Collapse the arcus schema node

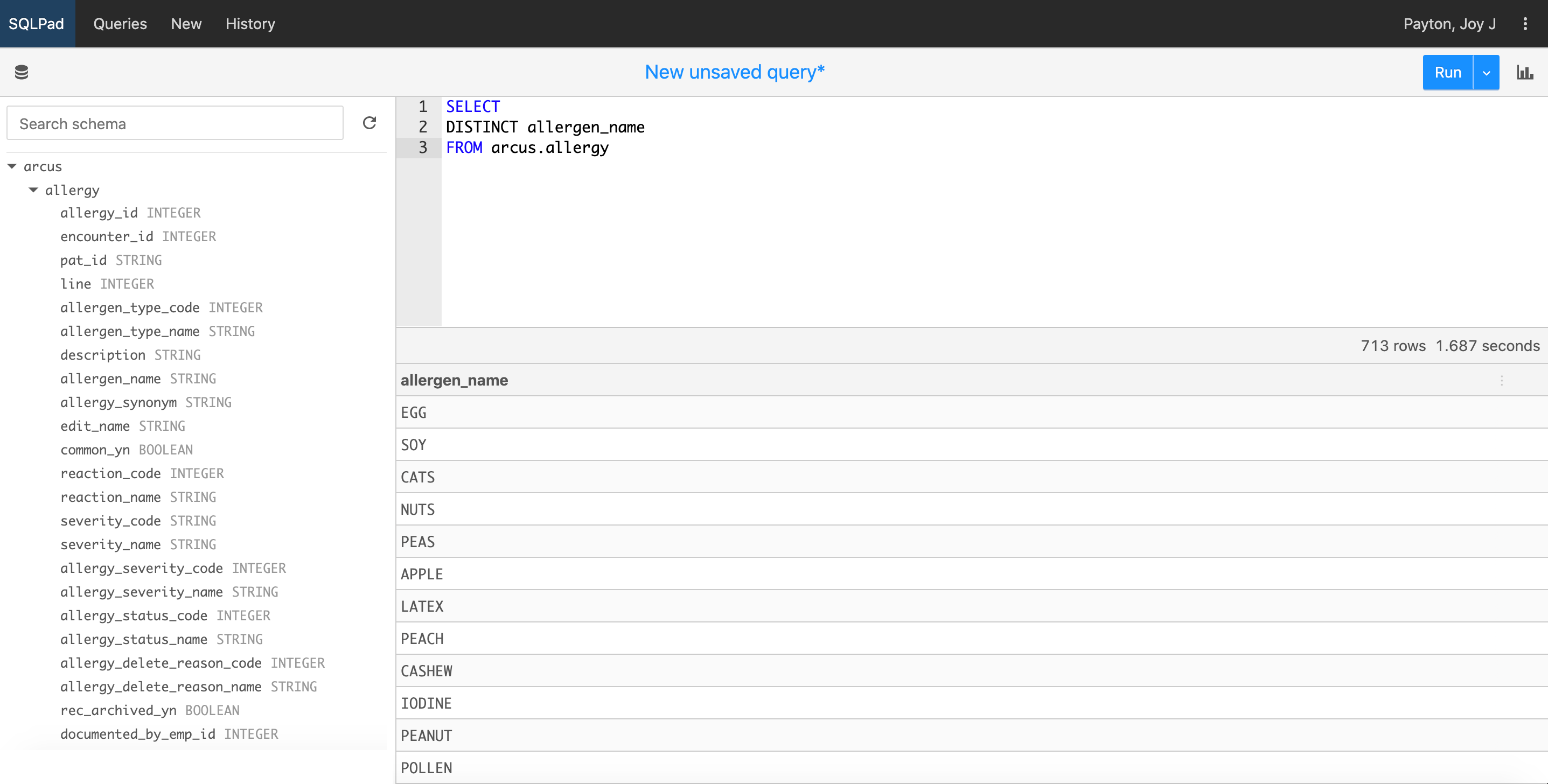pyautogui.click(x=11, y=166)
